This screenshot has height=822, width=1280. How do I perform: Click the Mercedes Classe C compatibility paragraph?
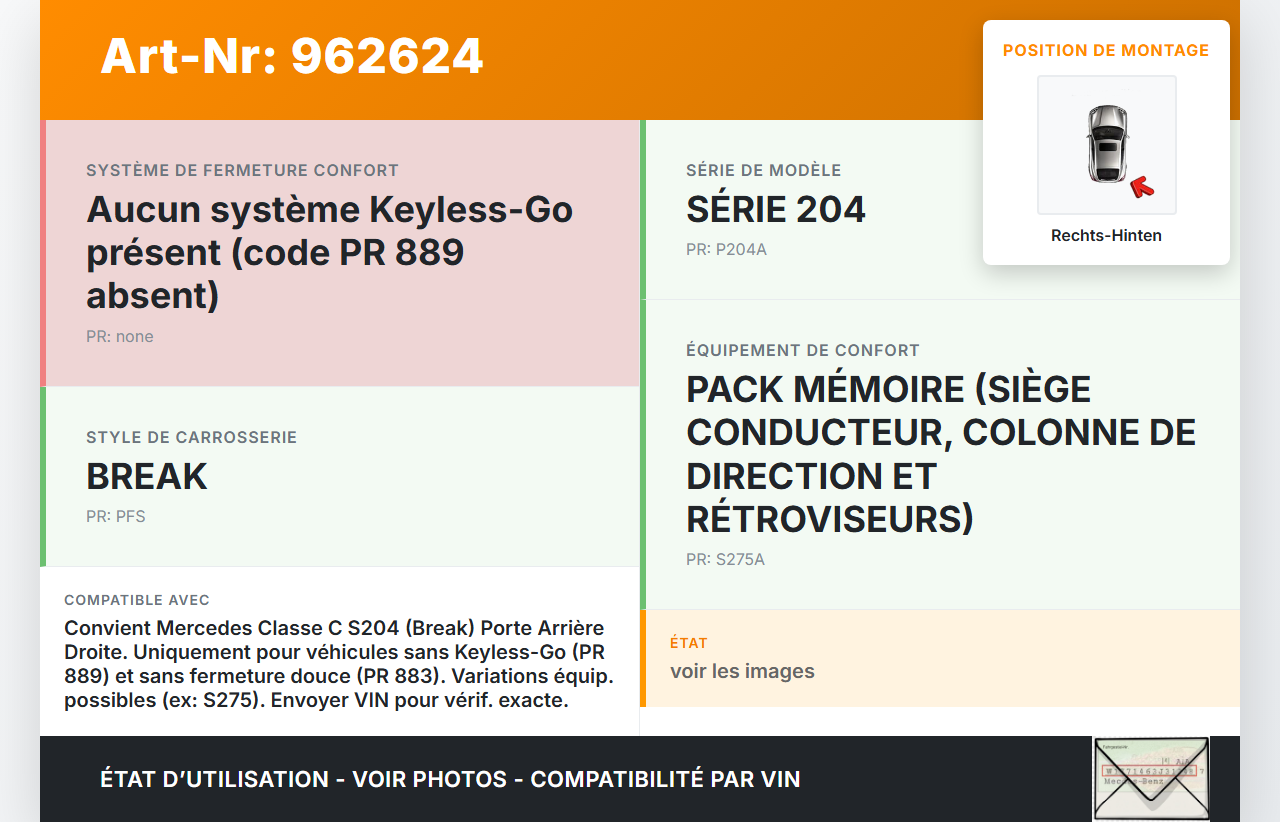[x=338, y=664]
